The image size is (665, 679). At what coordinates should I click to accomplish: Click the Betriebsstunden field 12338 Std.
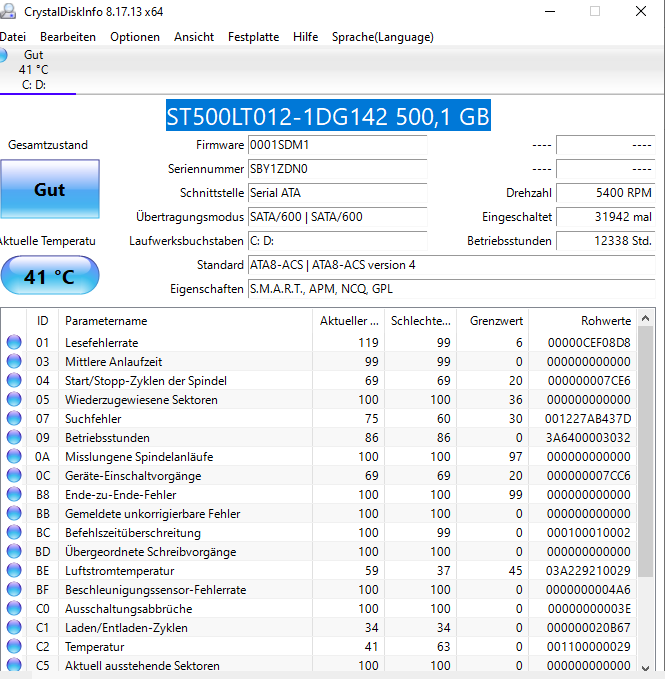pos(606,241)
